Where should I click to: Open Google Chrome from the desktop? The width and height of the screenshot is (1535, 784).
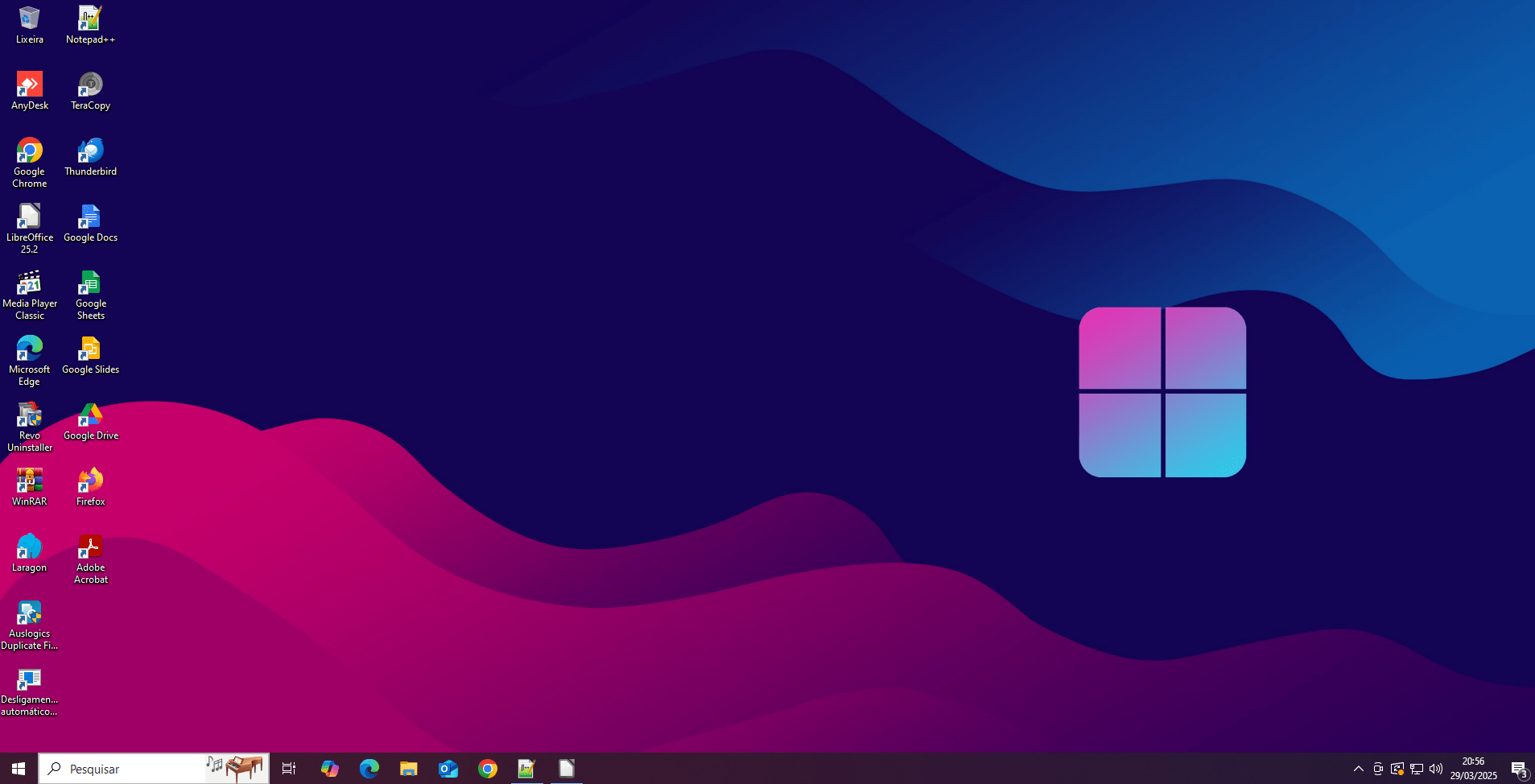coord(29,153)
